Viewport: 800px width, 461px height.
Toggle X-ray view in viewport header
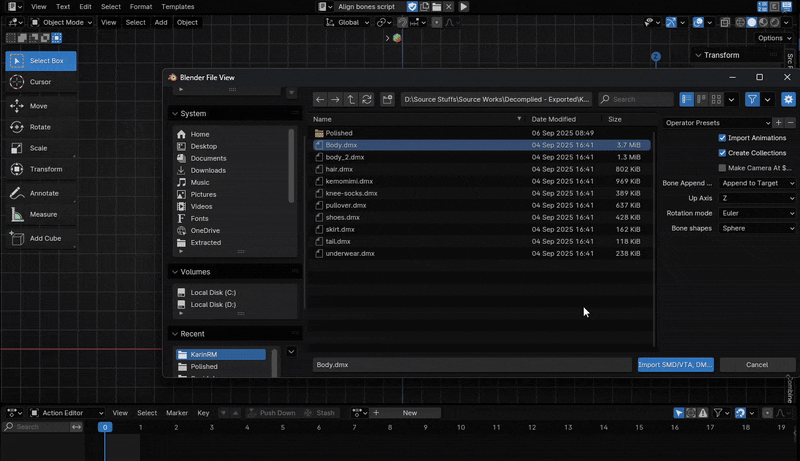tap(725, 22)
